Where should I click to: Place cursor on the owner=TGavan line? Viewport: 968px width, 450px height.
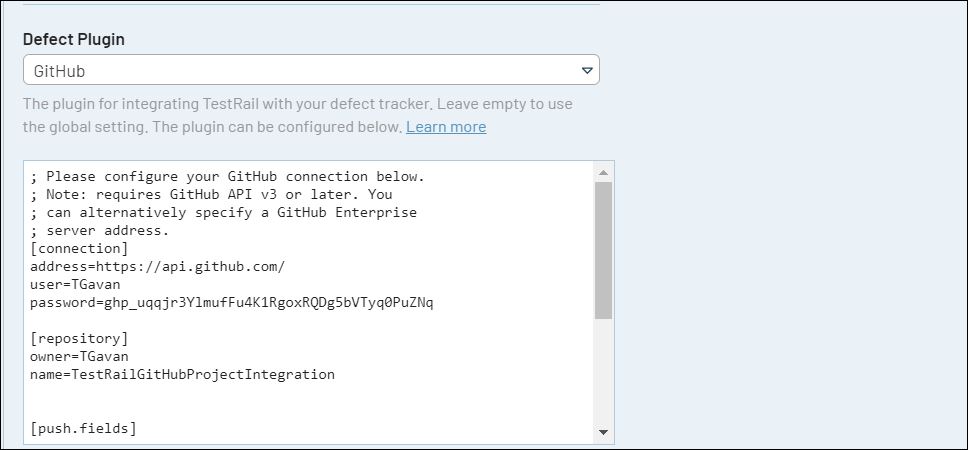[79, 356]
